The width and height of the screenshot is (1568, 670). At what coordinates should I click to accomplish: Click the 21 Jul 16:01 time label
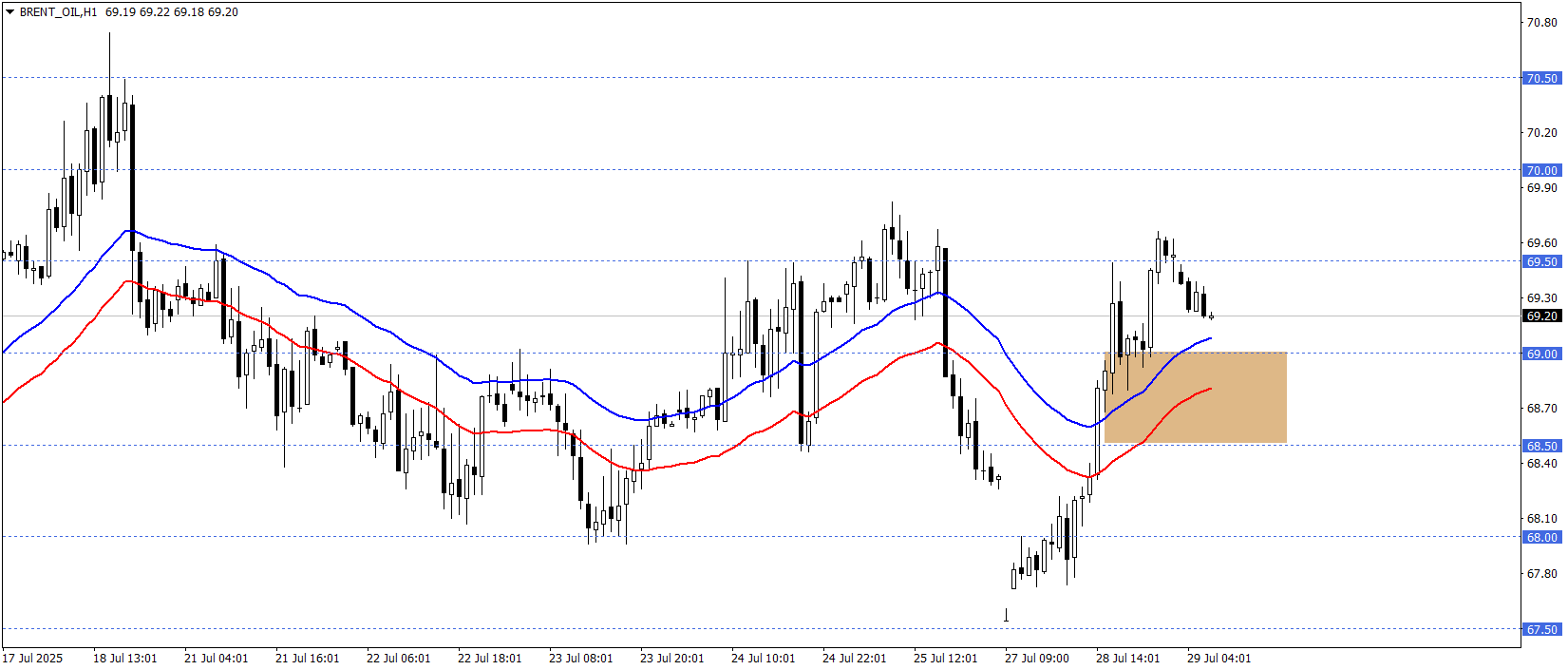tap(307, 658)
